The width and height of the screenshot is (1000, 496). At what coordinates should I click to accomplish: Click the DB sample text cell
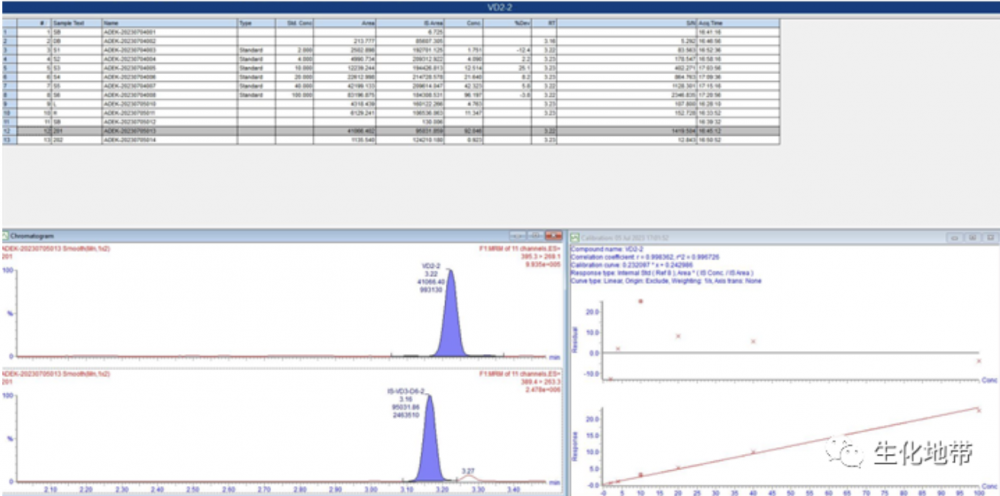click(x=77, y=40)
